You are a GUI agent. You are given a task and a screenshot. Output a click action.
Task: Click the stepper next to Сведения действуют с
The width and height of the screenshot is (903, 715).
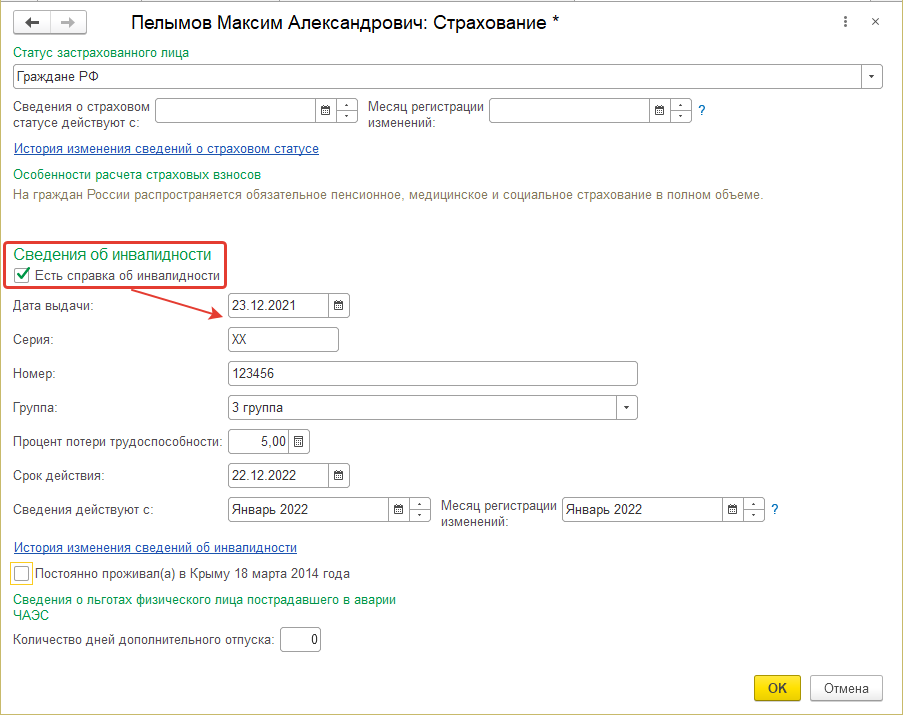click(421, 509)
